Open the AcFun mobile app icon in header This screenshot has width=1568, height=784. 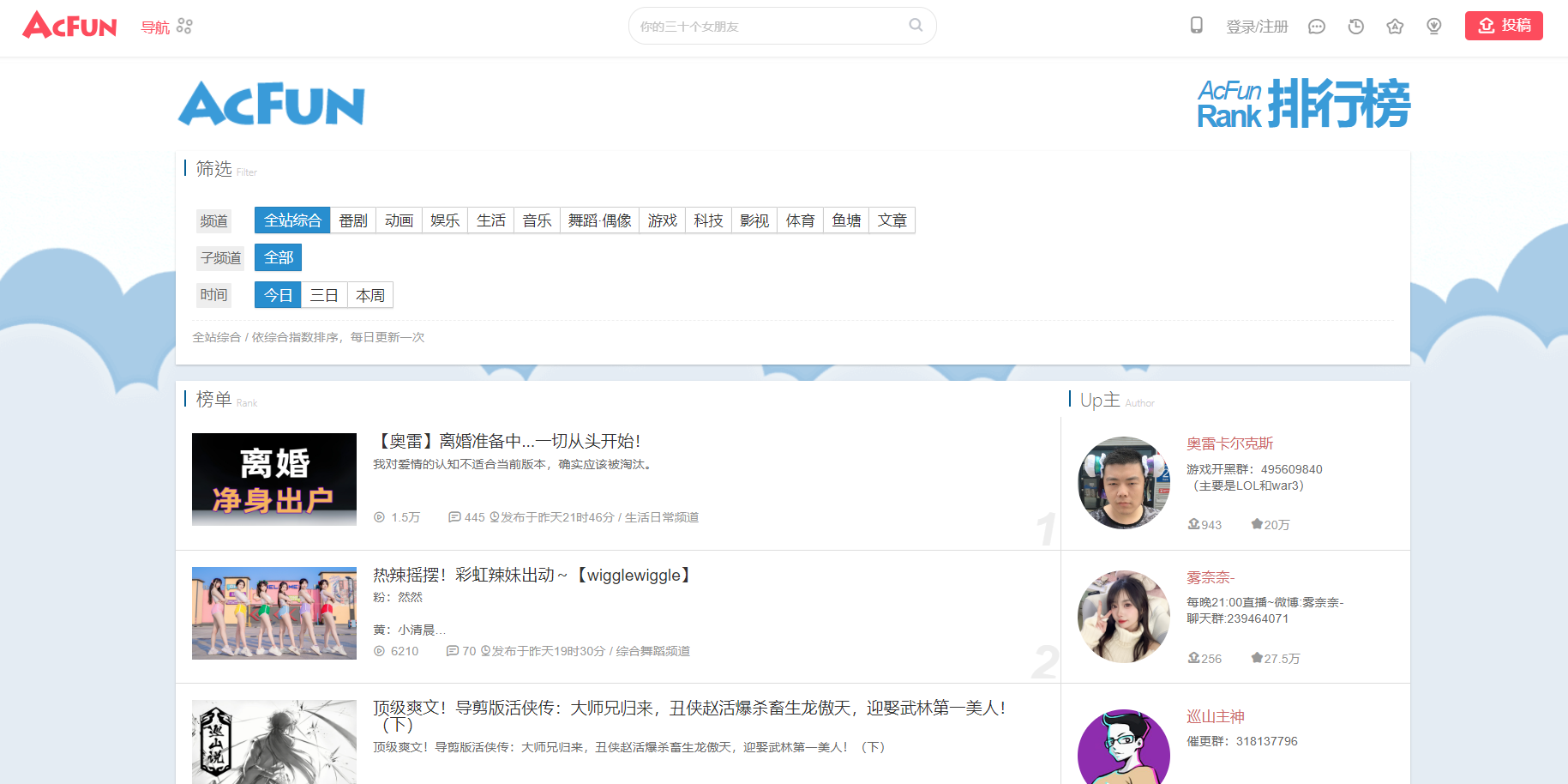[1196, 26]
